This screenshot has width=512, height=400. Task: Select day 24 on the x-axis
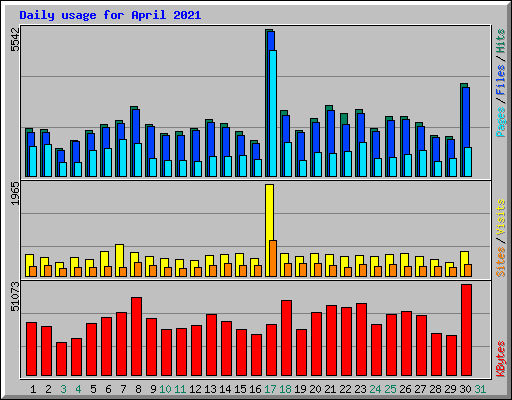pos(375,389)
